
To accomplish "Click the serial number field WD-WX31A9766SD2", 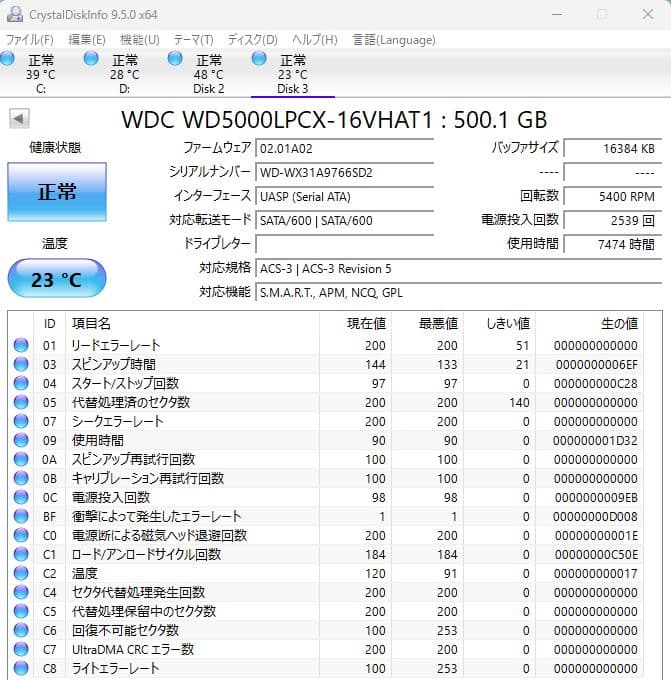I will pos(345,172).
